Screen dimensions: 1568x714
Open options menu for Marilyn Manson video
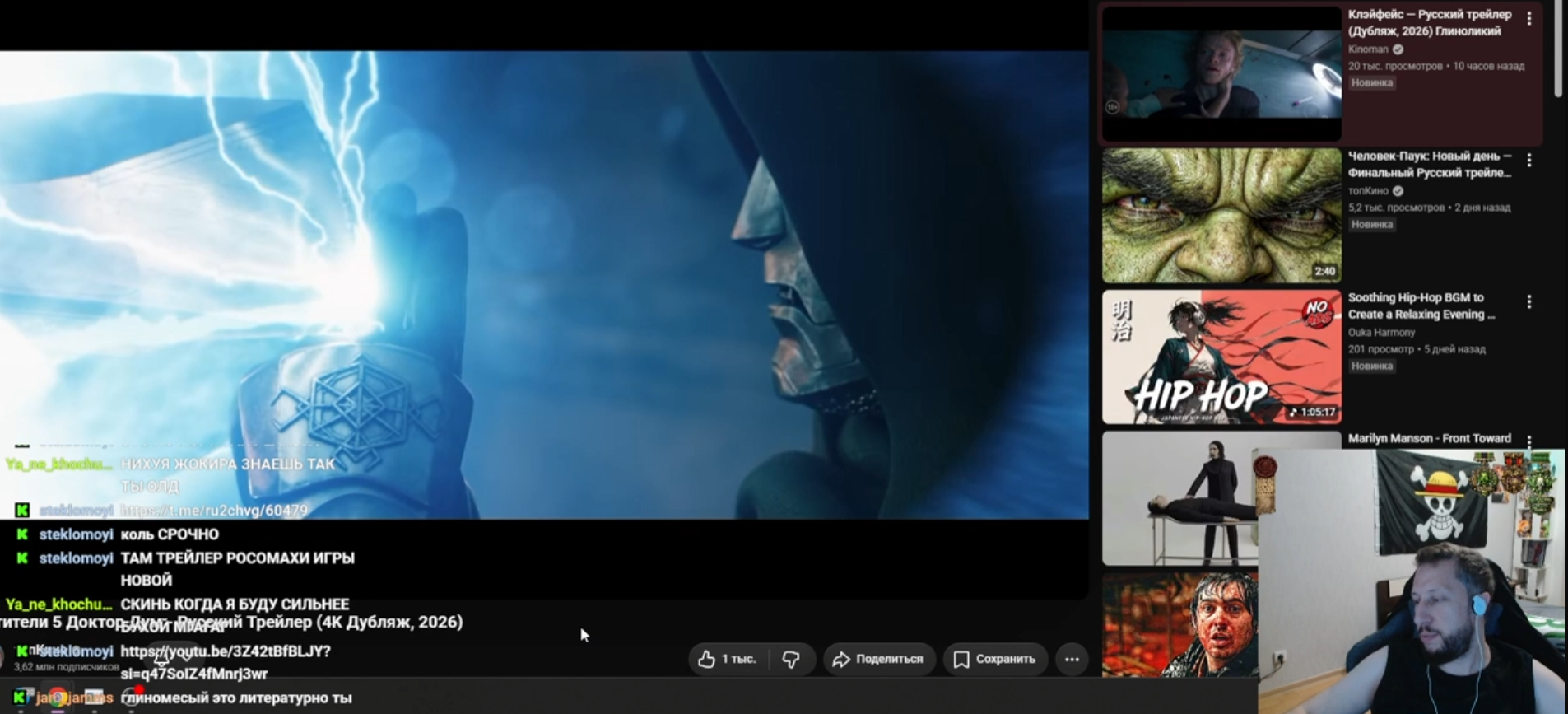point(1529,441)
